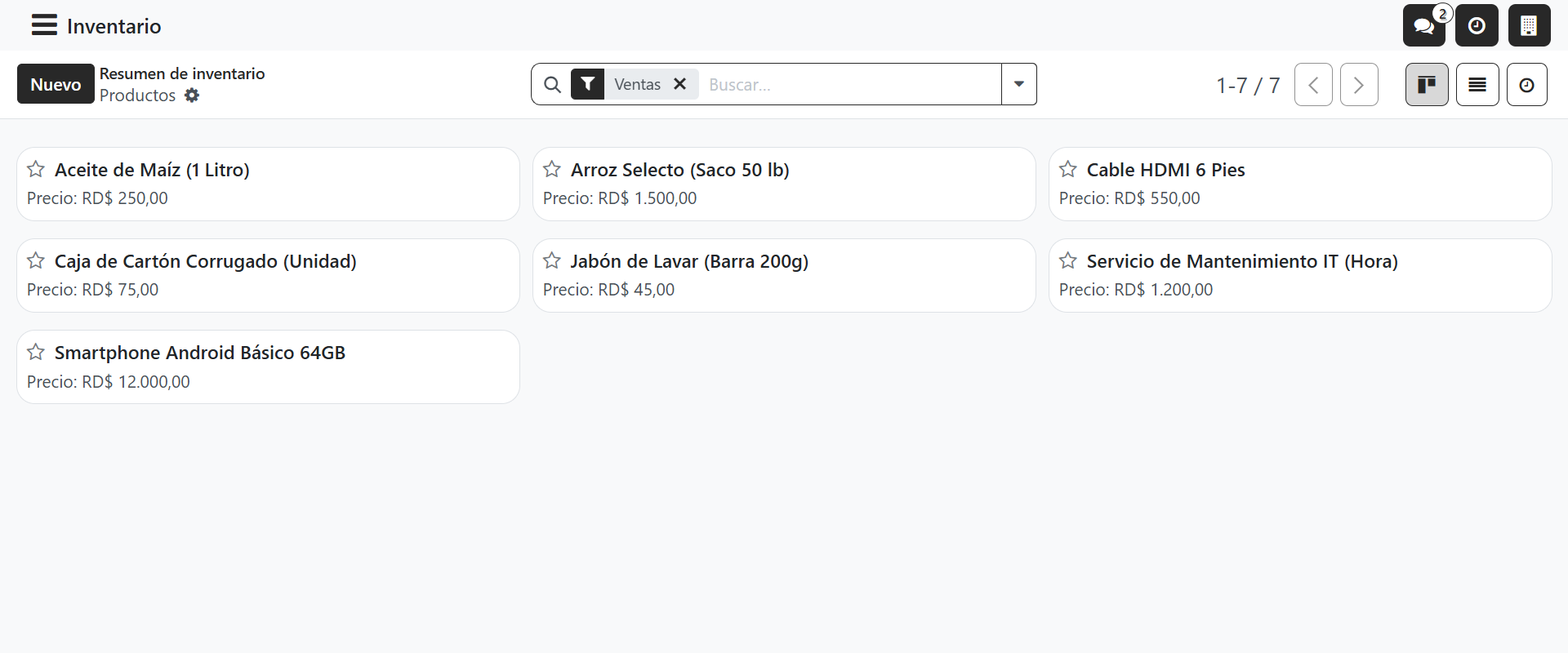Screen dimensions: 1568x653
Task: Switch to list view
Action: (1477, 85)
